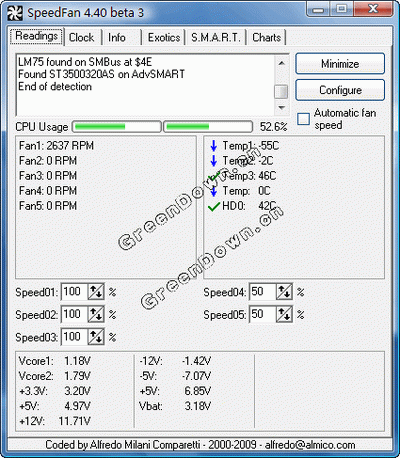Maximize the SpeedFan window
This screenshot has width=400, height=458.
coord(342,9)
